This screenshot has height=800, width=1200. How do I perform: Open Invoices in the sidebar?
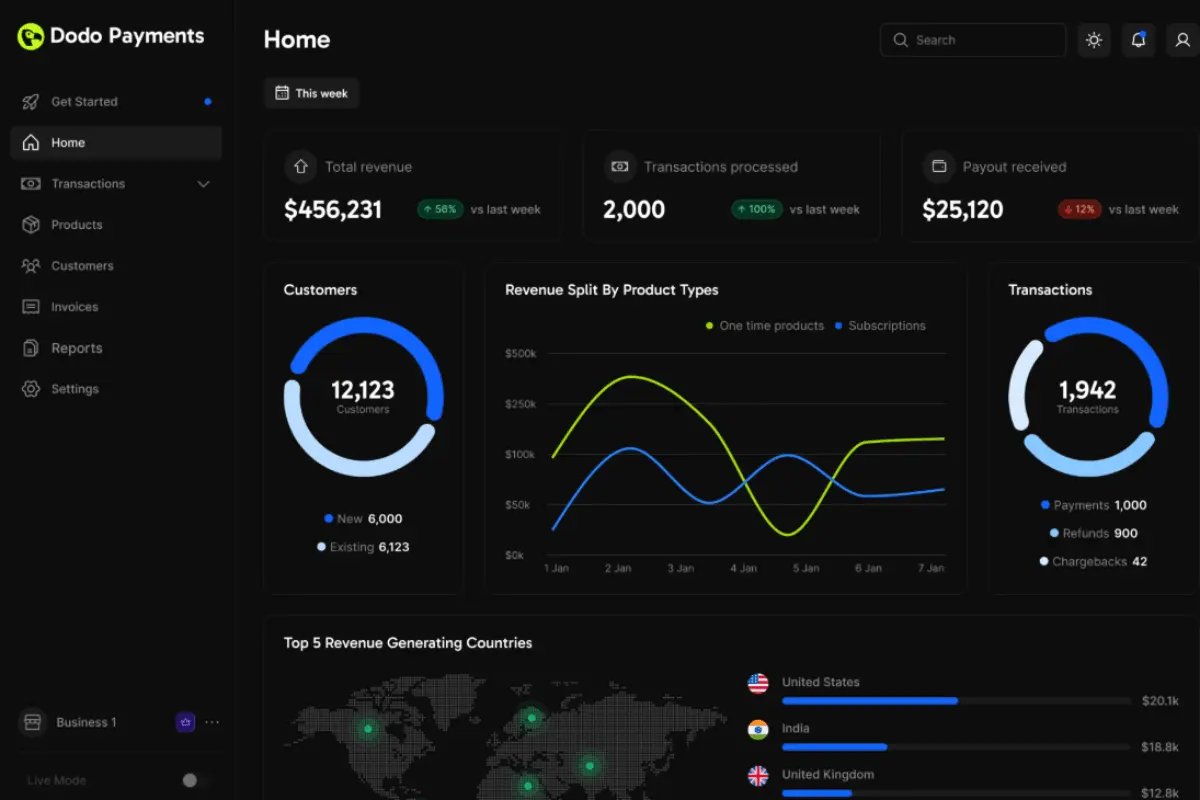click(116, 307)
